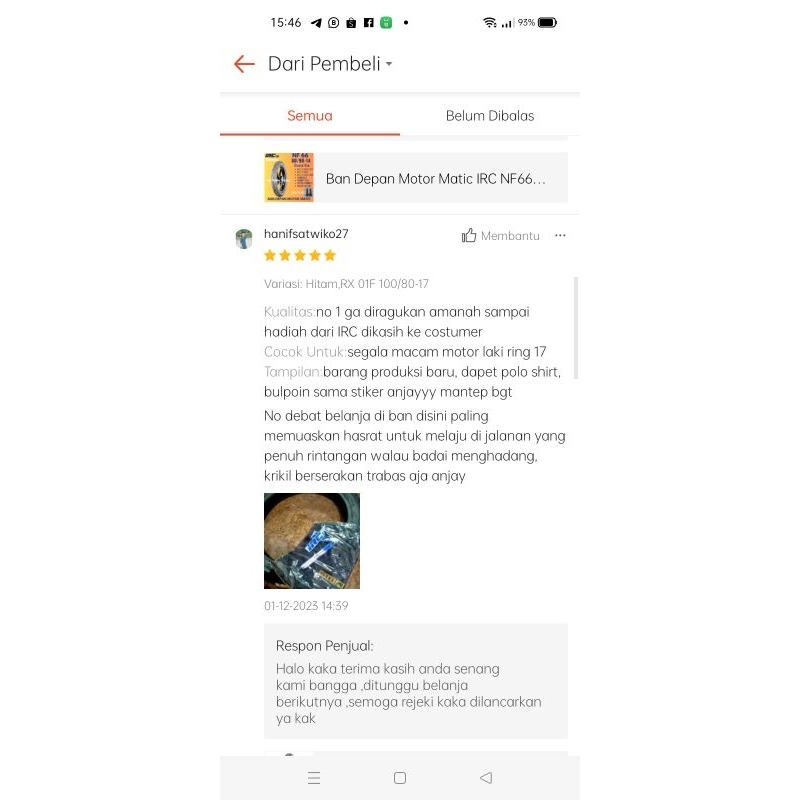Switch to the Semua tab
This screenshot has height=800, width=800.
tap(310, 116)
